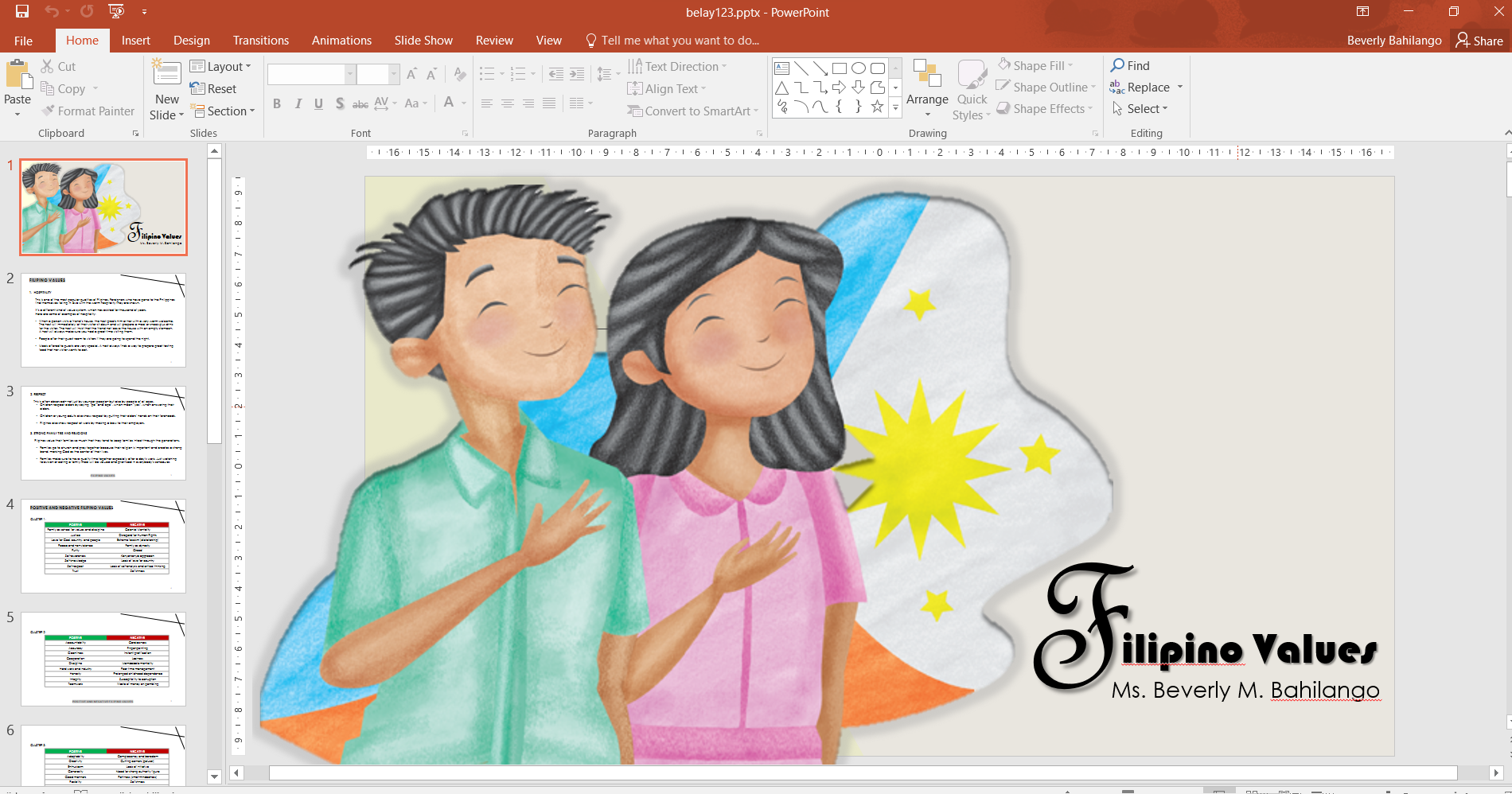The height and width of the screenshot is (794, 1512).
Task: Toggle Align Right paragraph
Action: pos(528,103)
